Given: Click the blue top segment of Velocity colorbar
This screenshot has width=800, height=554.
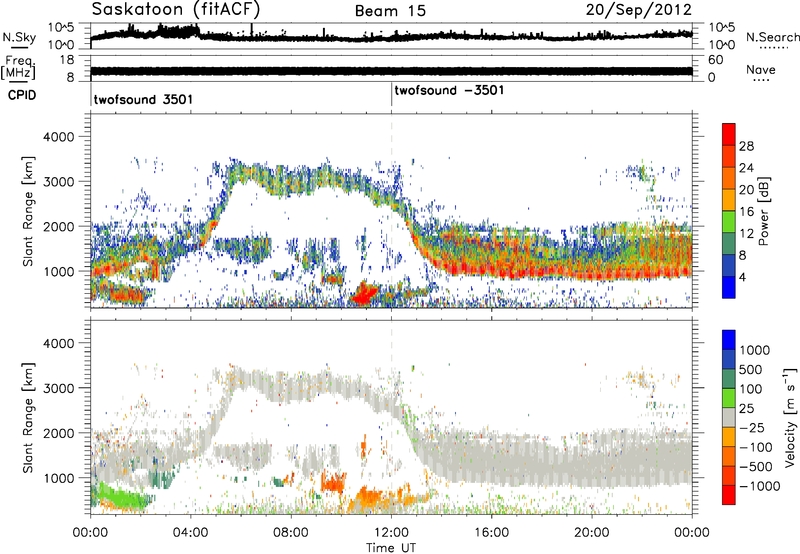Looking at the screenshot, I should [729, 340].
